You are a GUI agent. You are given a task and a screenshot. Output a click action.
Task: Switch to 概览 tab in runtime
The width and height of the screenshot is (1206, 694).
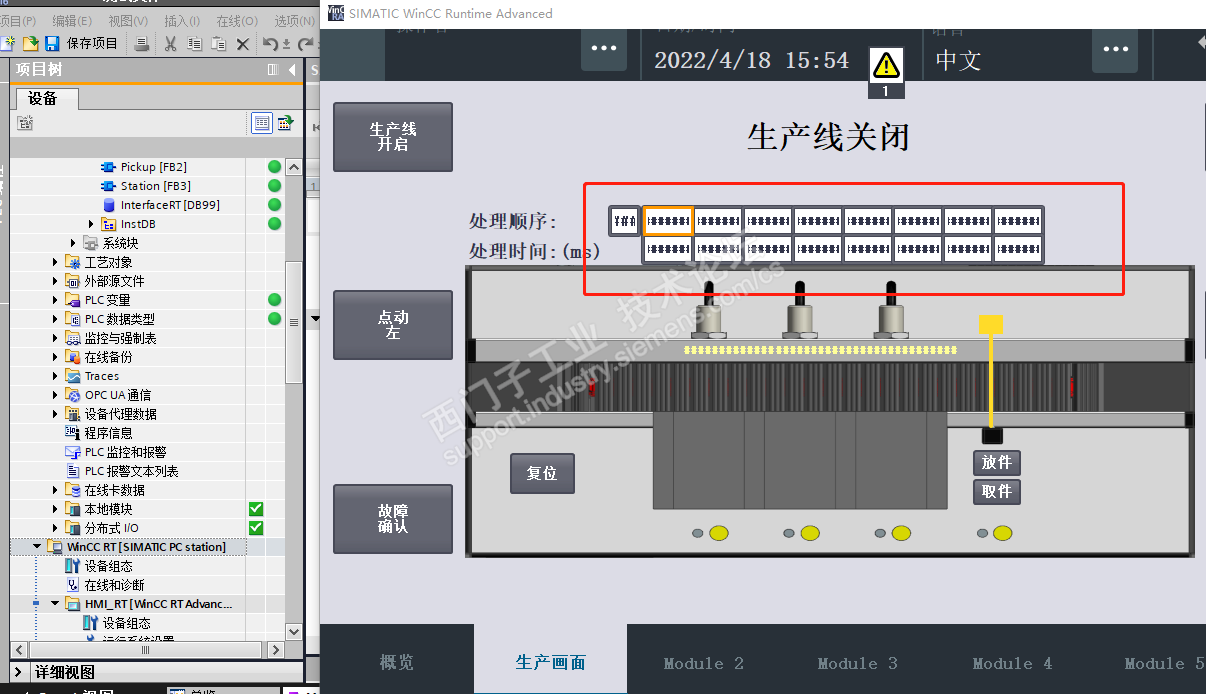point(397,662)
